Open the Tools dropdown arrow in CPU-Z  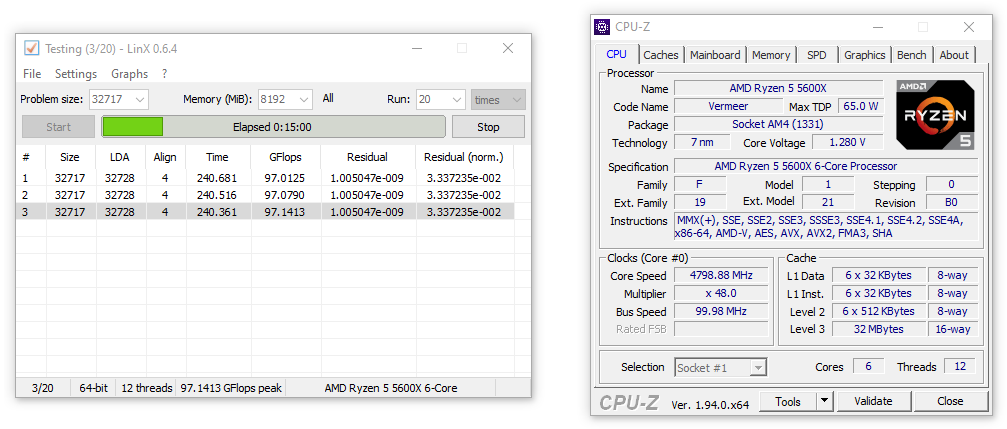(824, 401)
